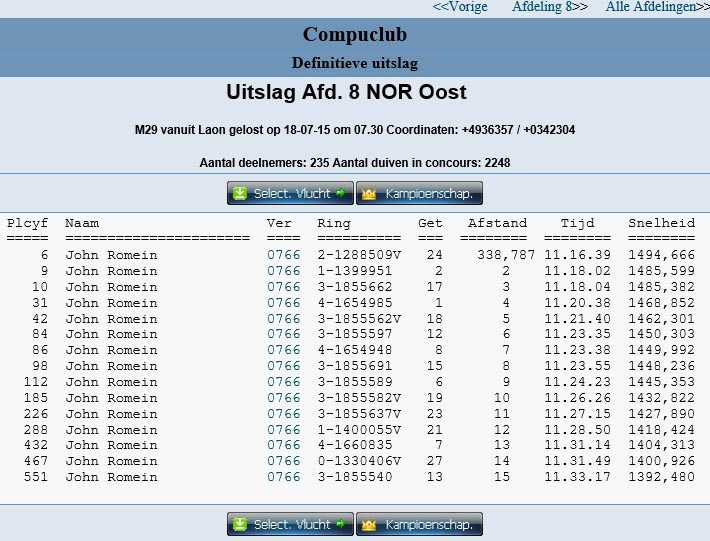This screenshot has height=541, width=710.
Task: Click speed value 1445,353
Action: click(662, 382)
